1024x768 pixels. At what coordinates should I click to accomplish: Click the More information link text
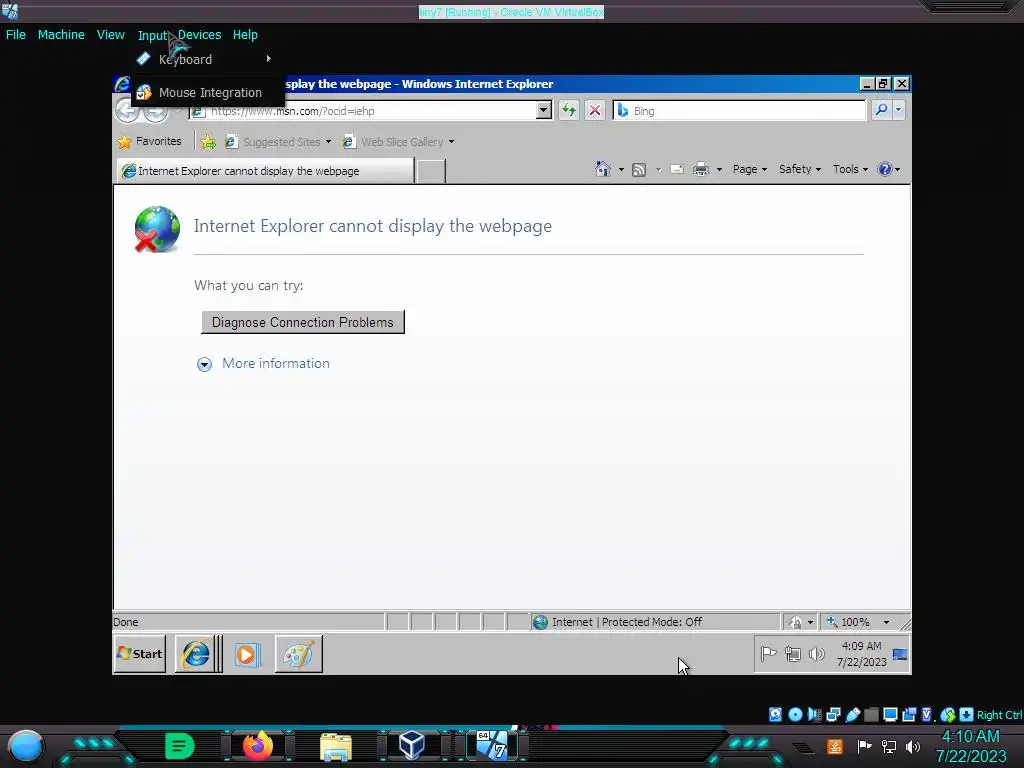click(x=276, y=363)
